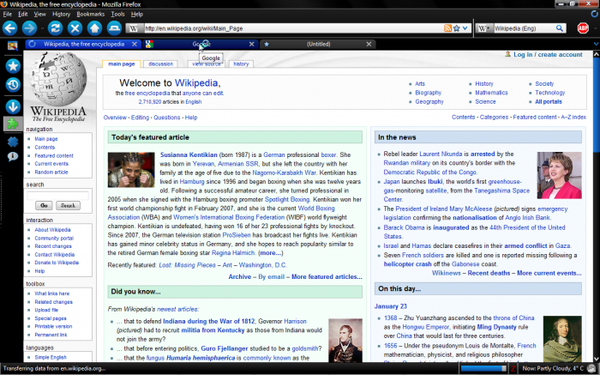
Task: Reload the page with the refresh button
Action: coord(55,28)
